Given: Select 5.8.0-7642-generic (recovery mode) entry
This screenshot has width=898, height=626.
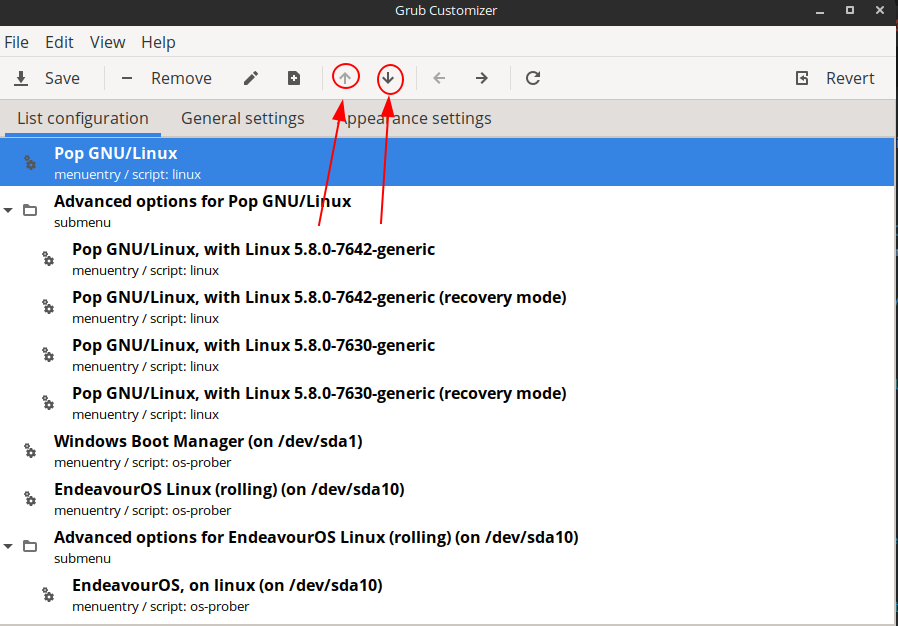Looking at the screenshot, I should tap(447, 306).
